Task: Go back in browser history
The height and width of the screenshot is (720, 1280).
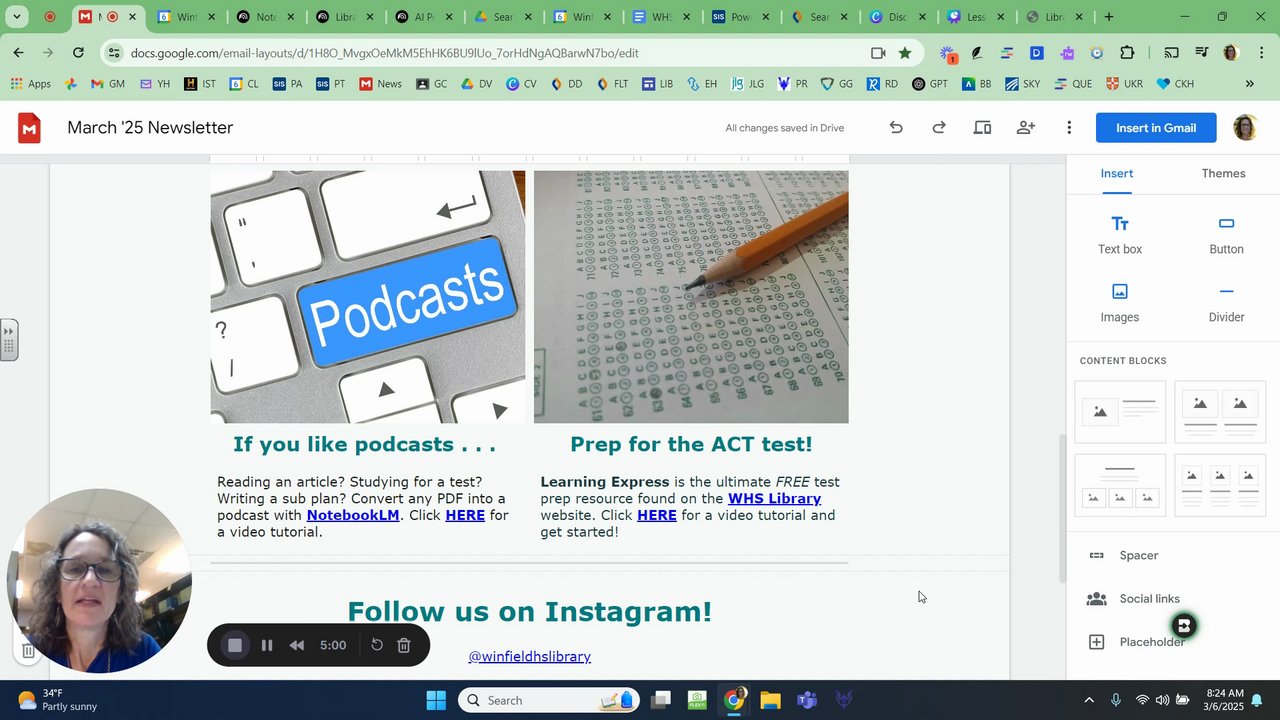Action: click(x=19, y=52)
